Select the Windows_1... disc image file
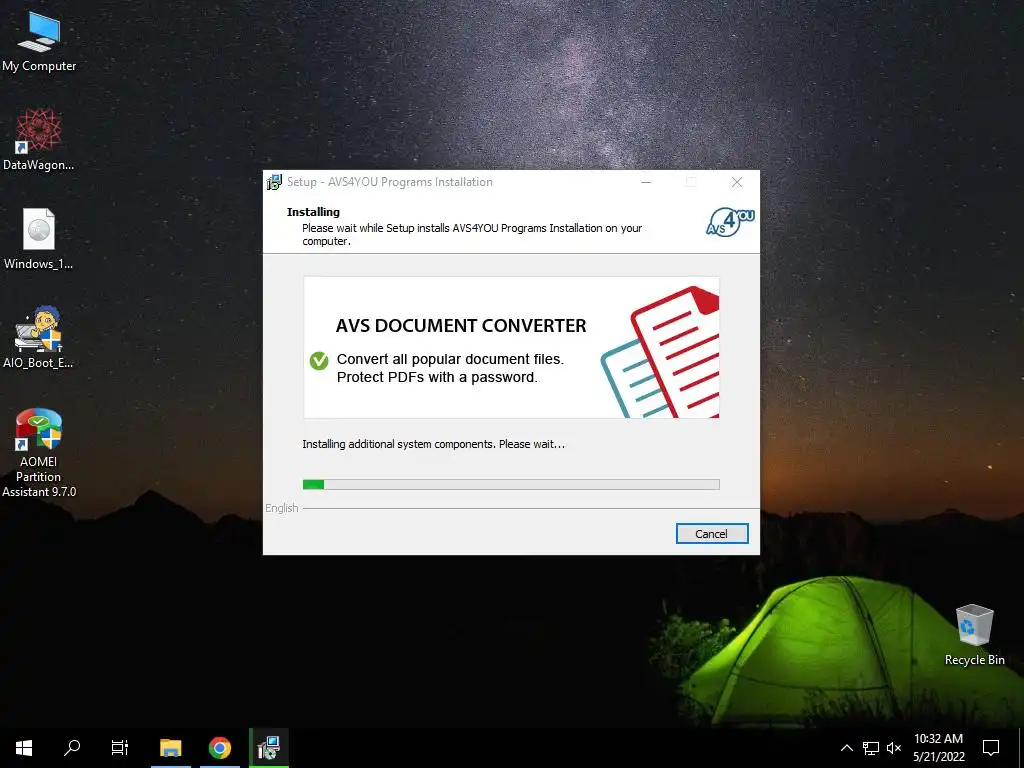1024x768 pixels. point(39,239)
